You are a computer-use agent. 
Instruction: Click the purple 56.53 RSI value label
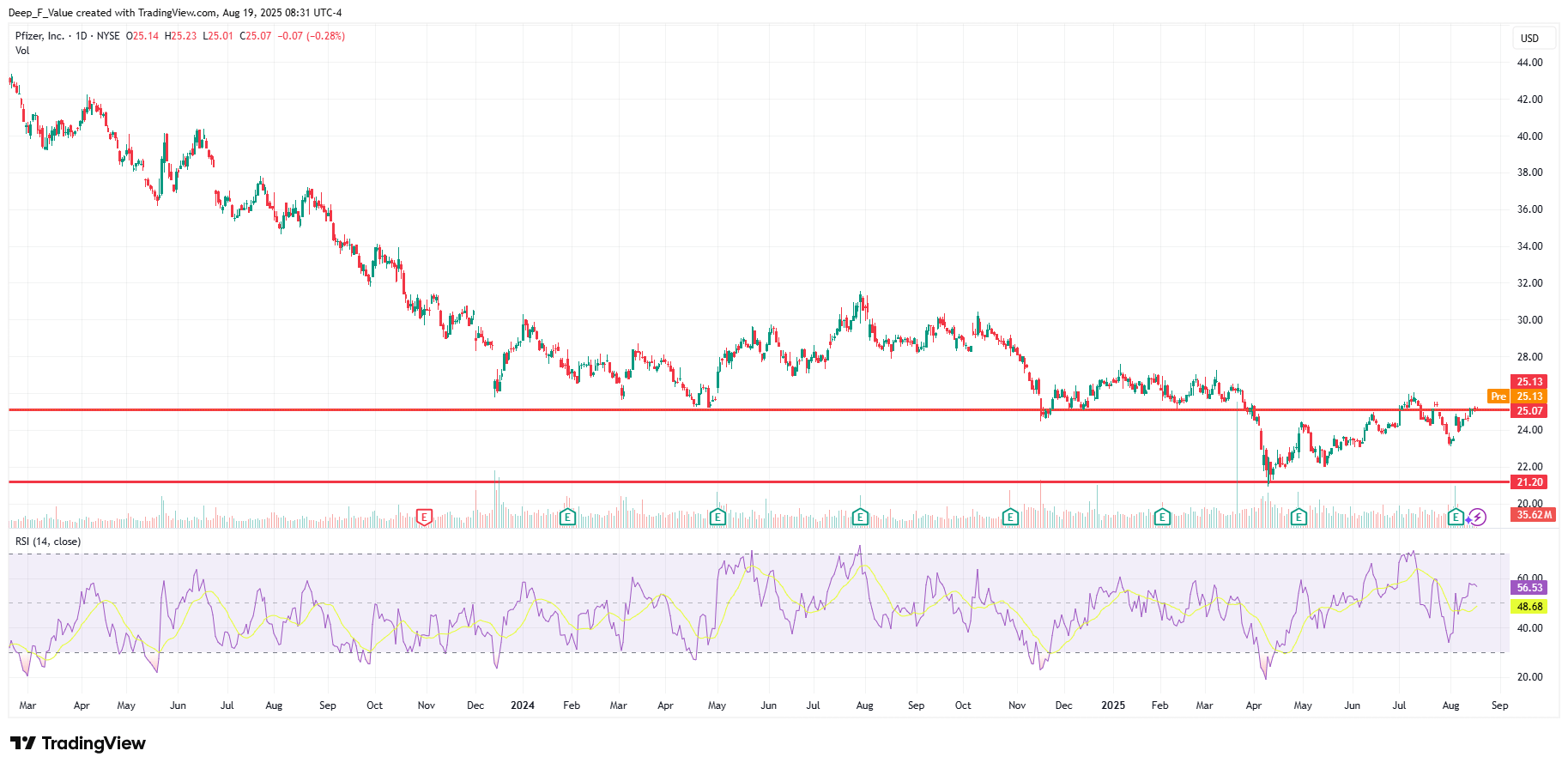1529,588
